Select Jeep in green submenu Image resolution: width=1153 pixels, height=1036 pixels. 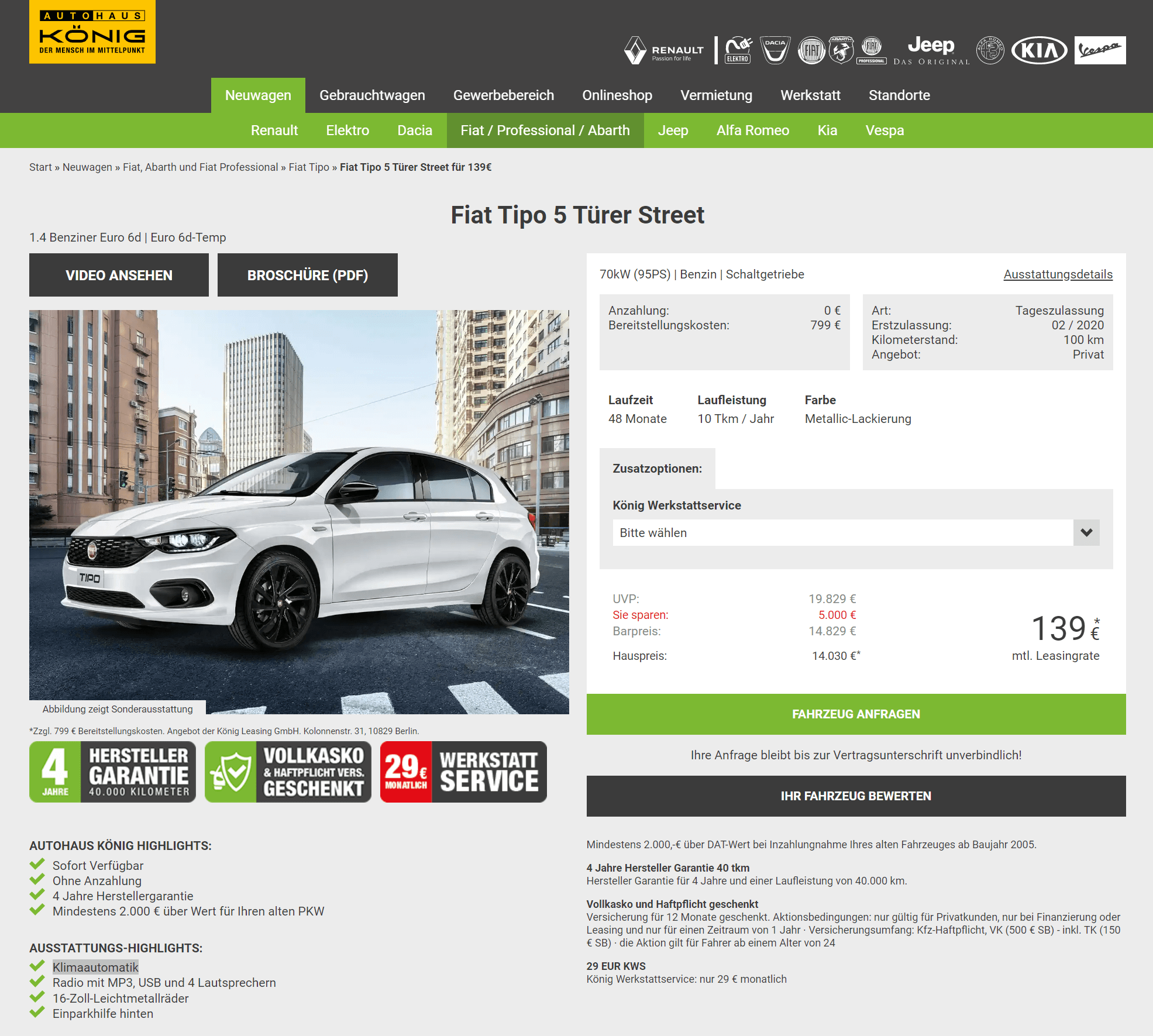click(673, 130)
